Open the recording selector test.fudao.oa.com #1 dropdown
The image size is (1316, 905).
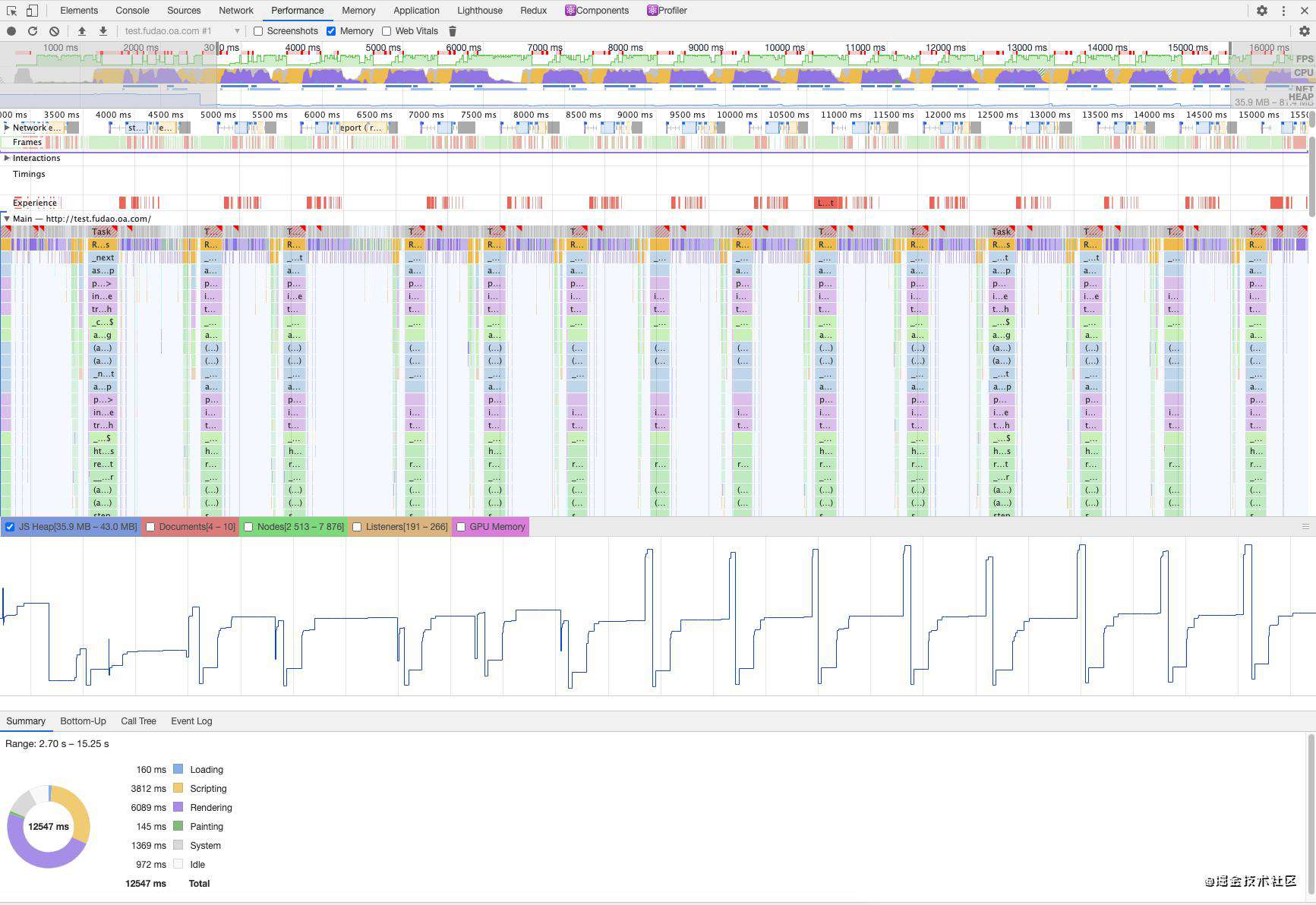(x=182, y=31)
